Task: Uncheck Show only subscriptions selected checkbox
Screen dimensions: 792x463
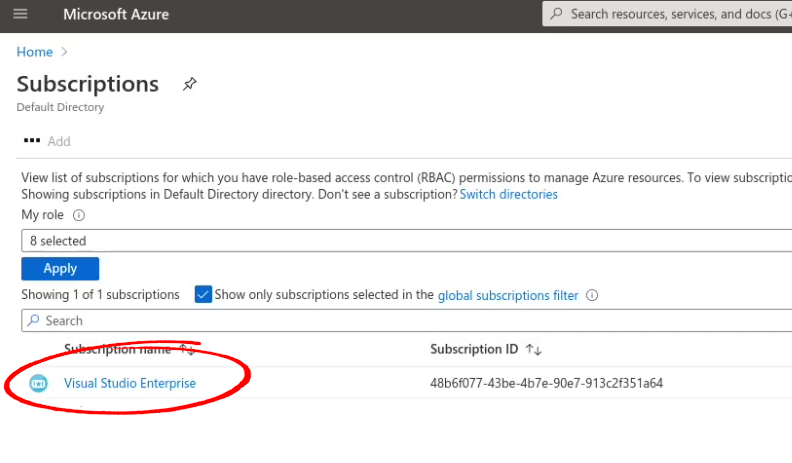Action: point(203,294)
